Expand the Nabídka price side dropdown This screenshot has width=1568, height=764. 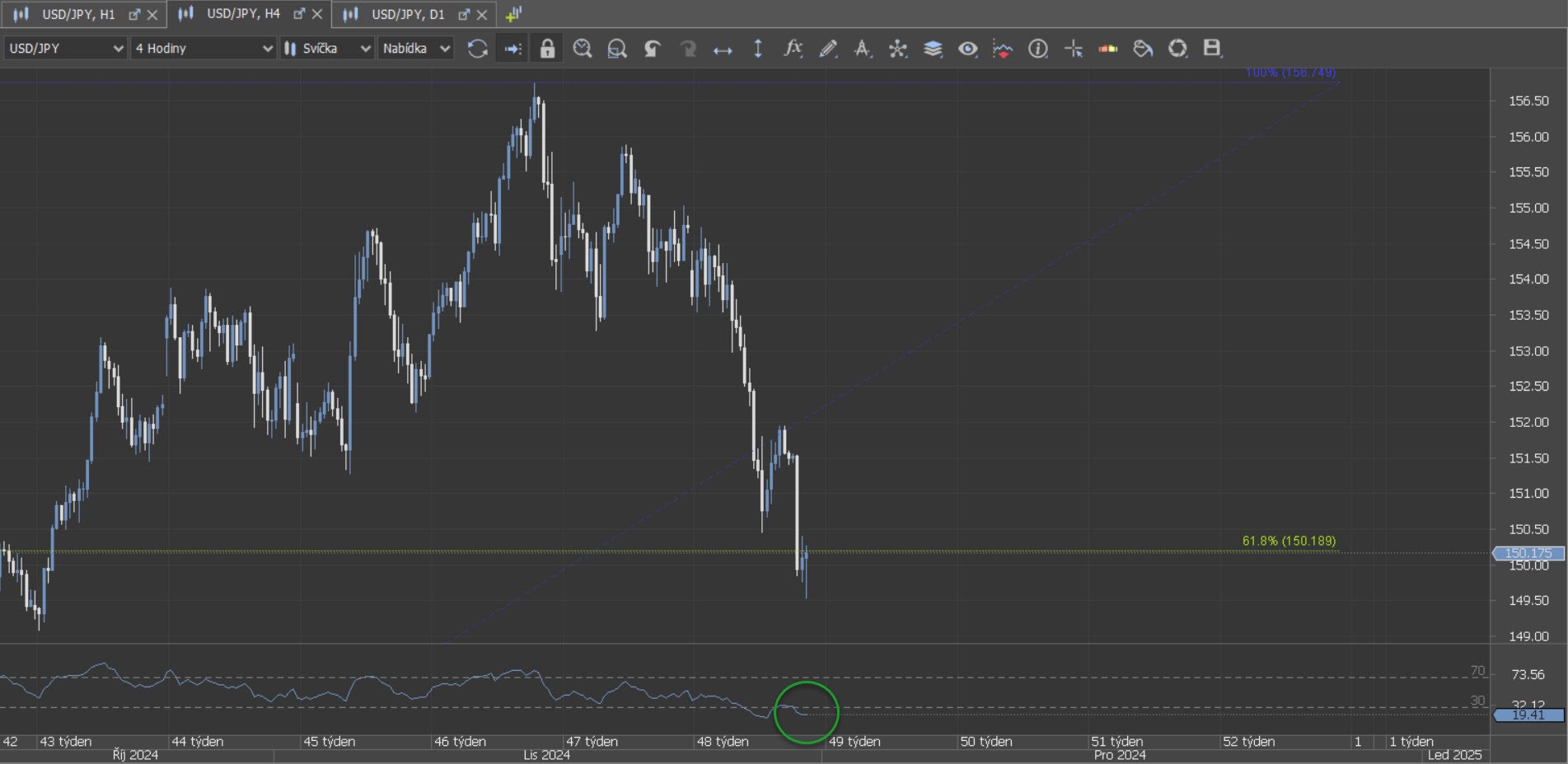tap(416, 49)
